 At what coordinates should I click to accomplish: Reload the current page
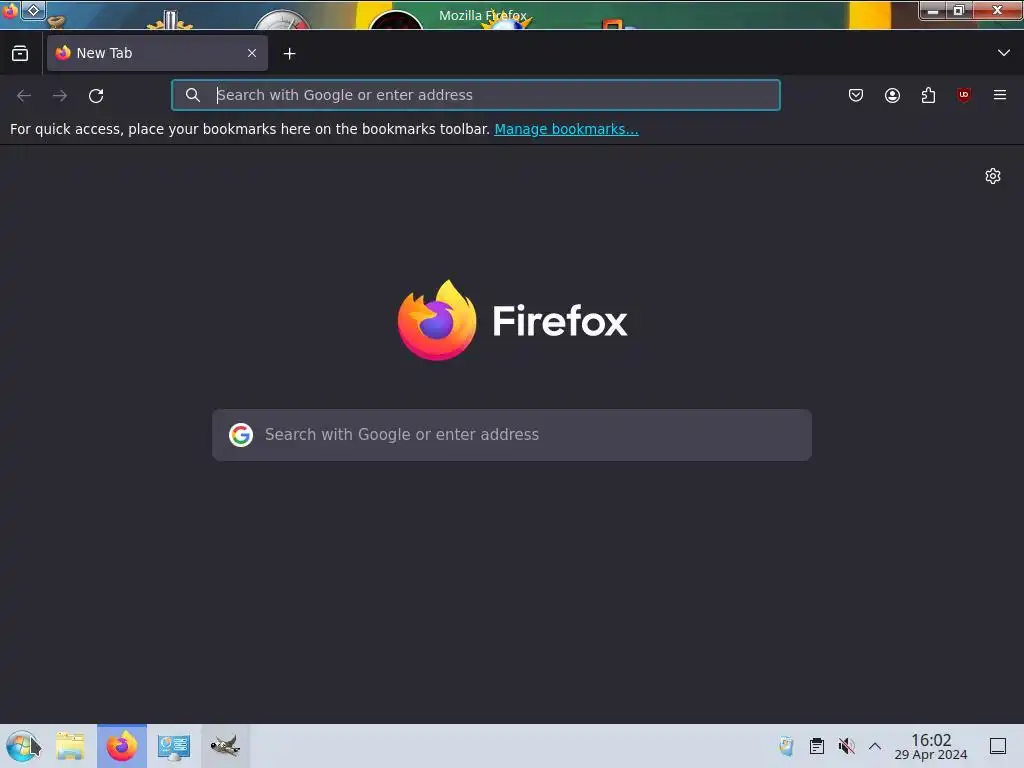[96, 95]
